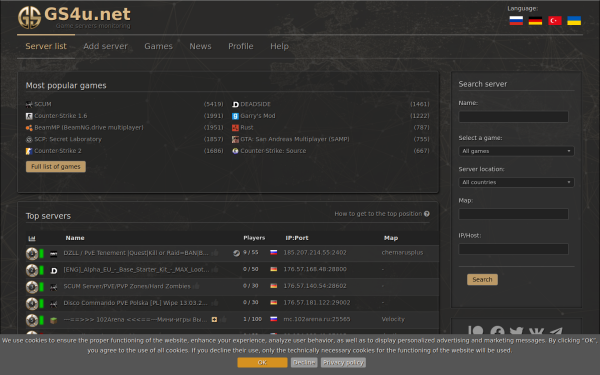The image size is (600, 375).
Task: Click the rank chart column header icon
Action: point(32,238)
